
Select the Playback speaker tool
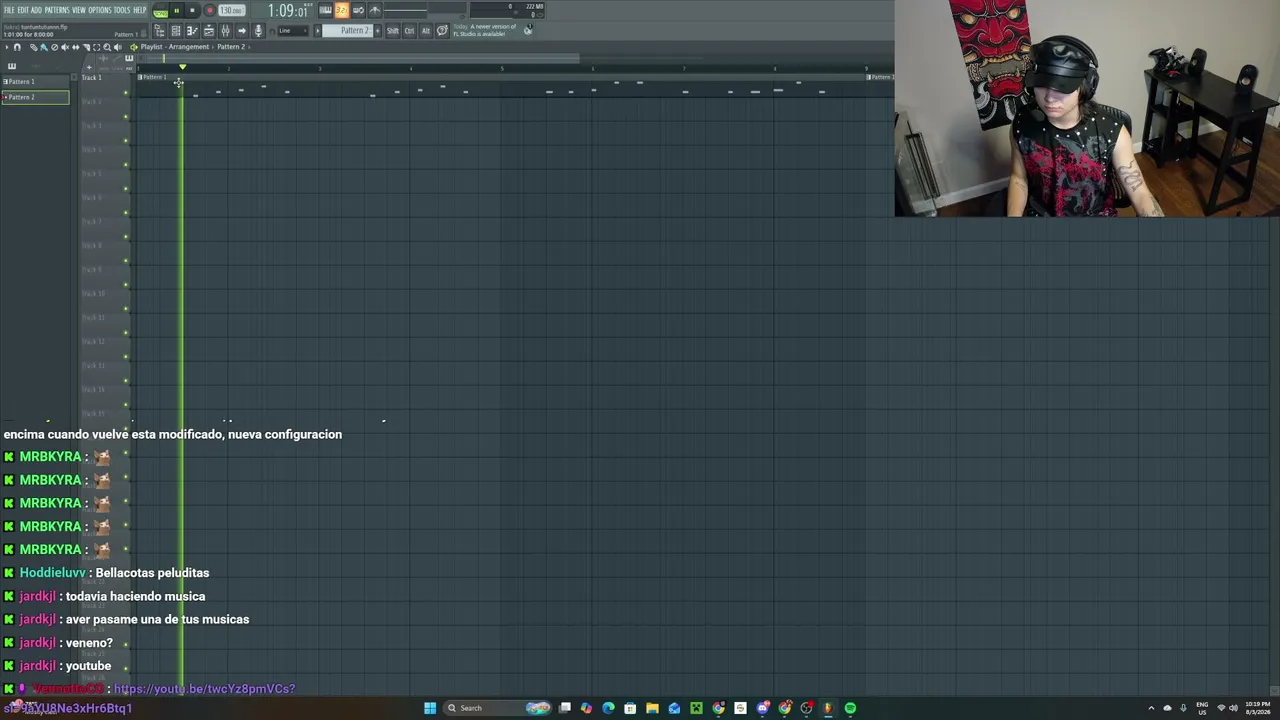pos(118,47)
